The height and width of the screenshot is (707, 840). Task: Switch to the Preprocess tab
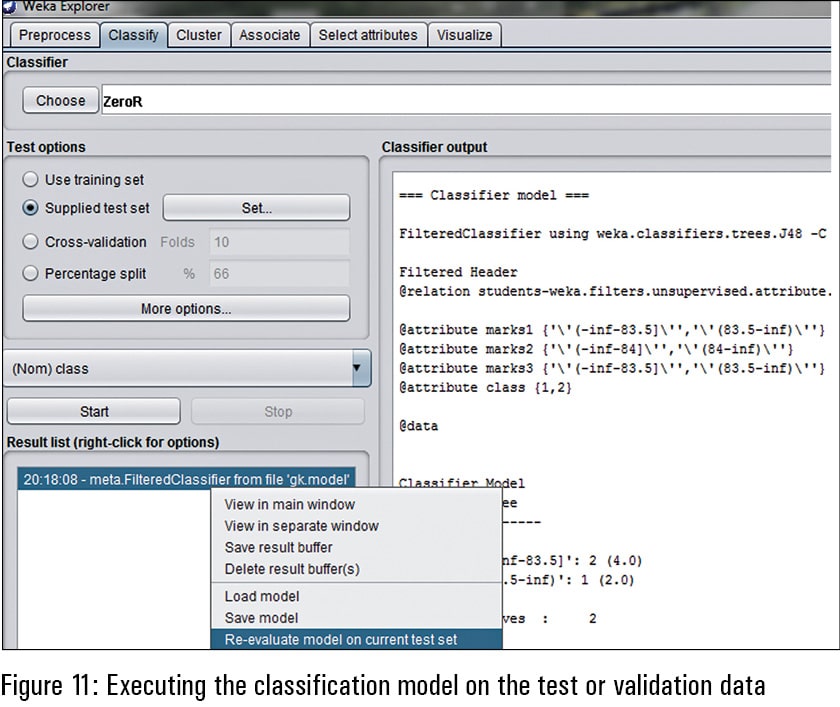coord(55,35)
